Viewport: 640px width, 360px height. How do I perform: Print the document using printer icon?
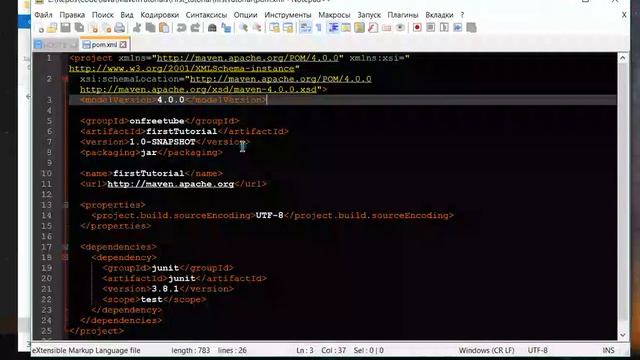click(120, 28)
